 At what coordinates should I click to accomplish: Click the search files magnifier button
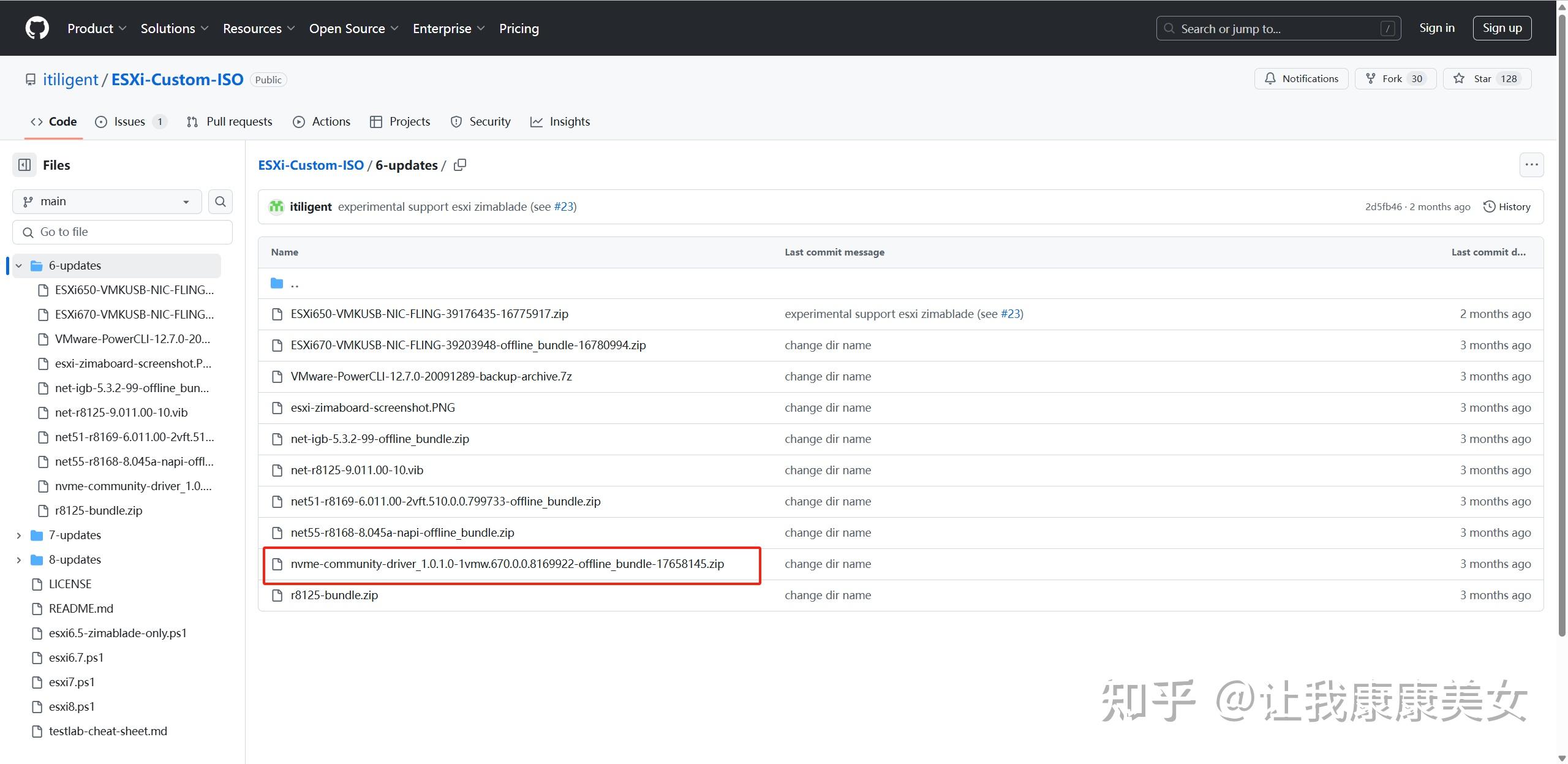click(221, 202)
